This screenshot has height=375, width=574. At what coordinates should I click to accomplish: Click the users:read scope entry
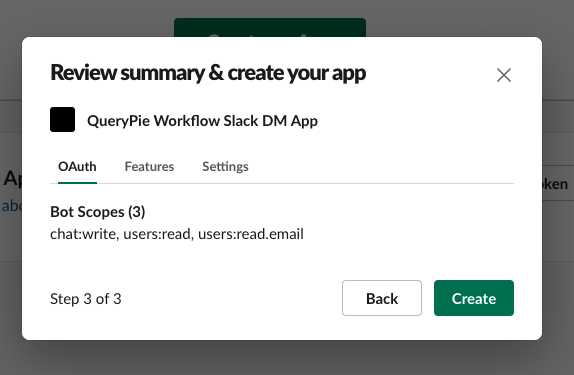coord(159,234)
